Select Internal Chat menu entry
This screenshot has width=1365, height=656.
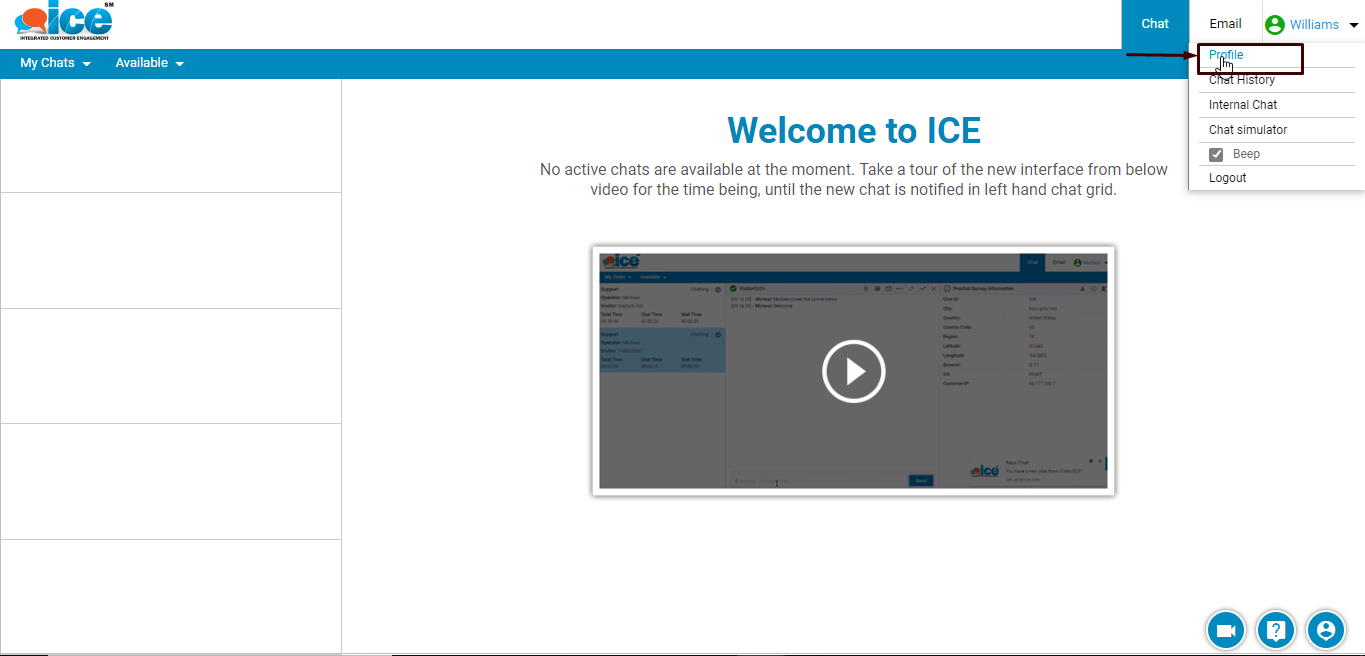[x=1243, y=105]
